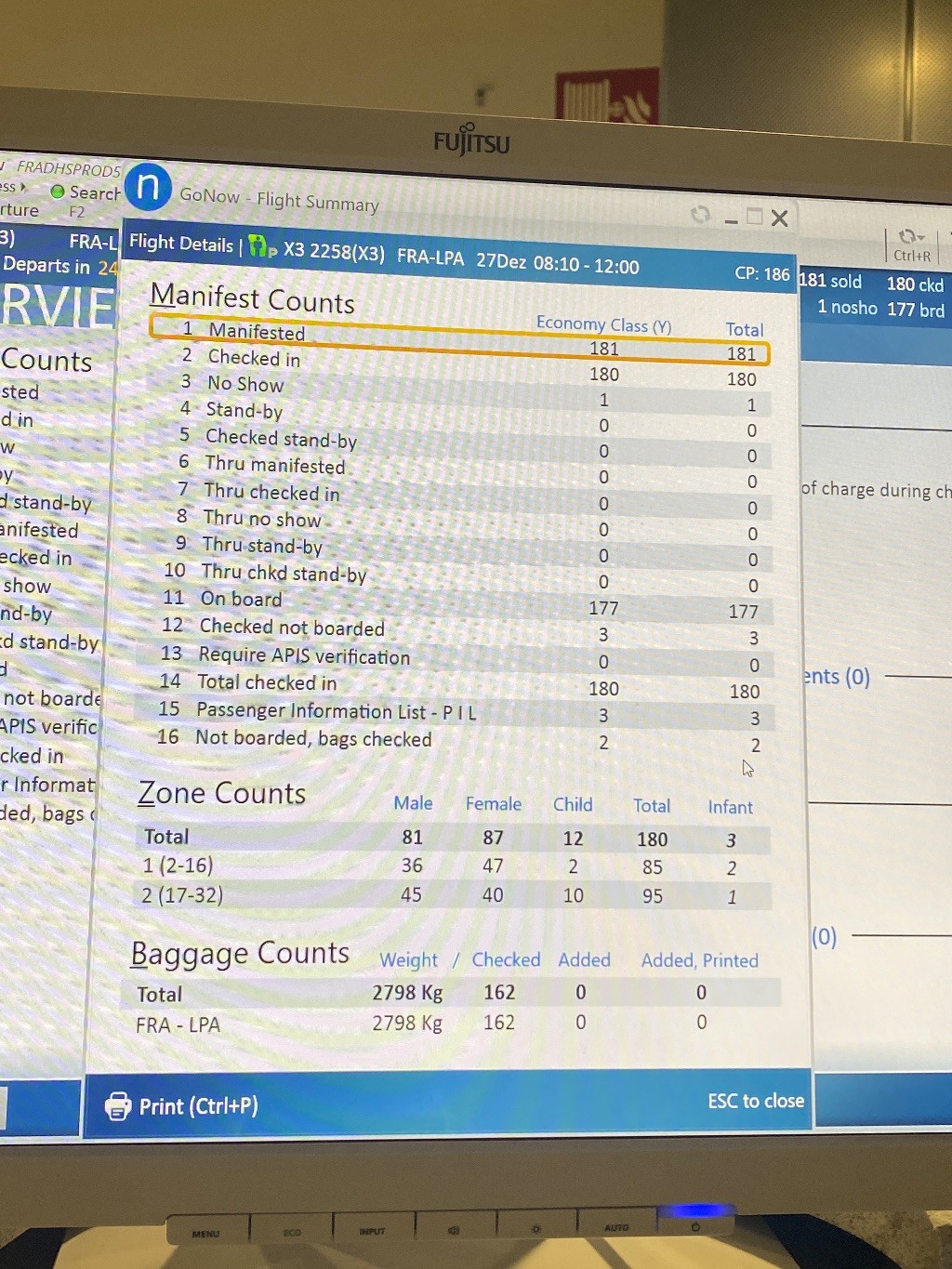This screenshot has height=1269, width=952.
Task: Click the green passenger icon beside X3 2258
Action: tap(262, 246)
